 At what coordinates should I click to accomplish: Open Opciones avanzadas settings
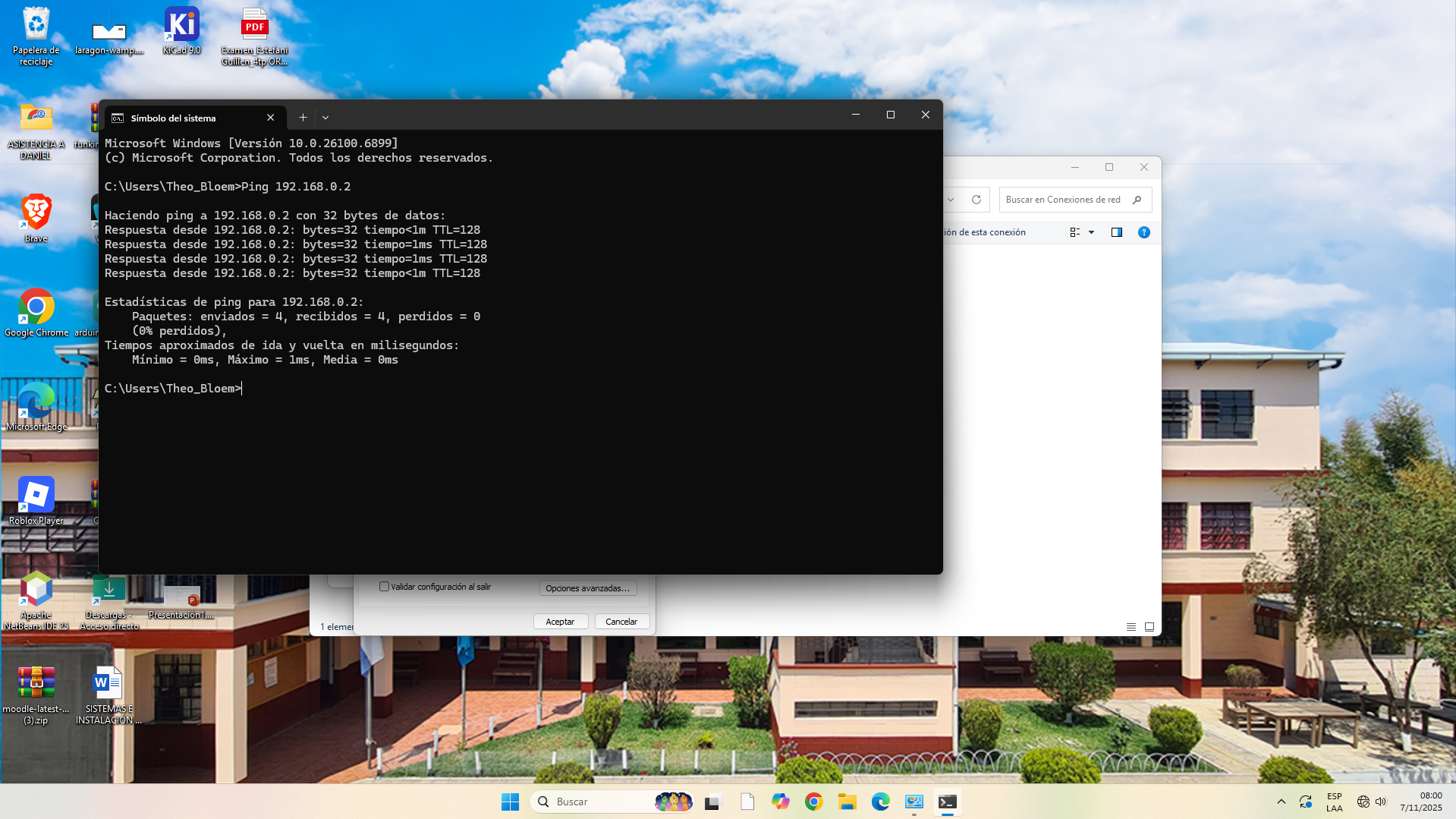pos(587,588)
